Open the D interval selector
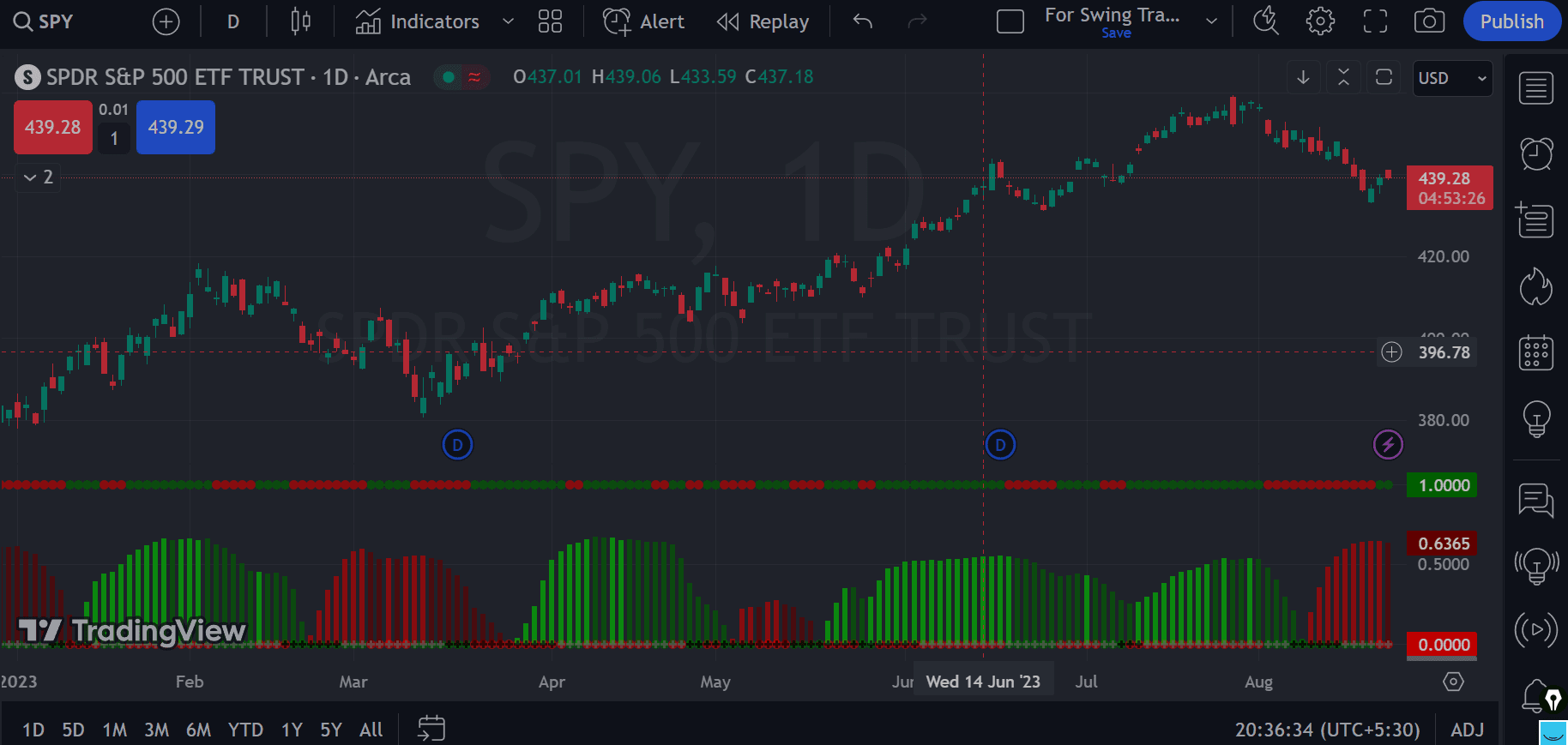 (x=233, y=21)
